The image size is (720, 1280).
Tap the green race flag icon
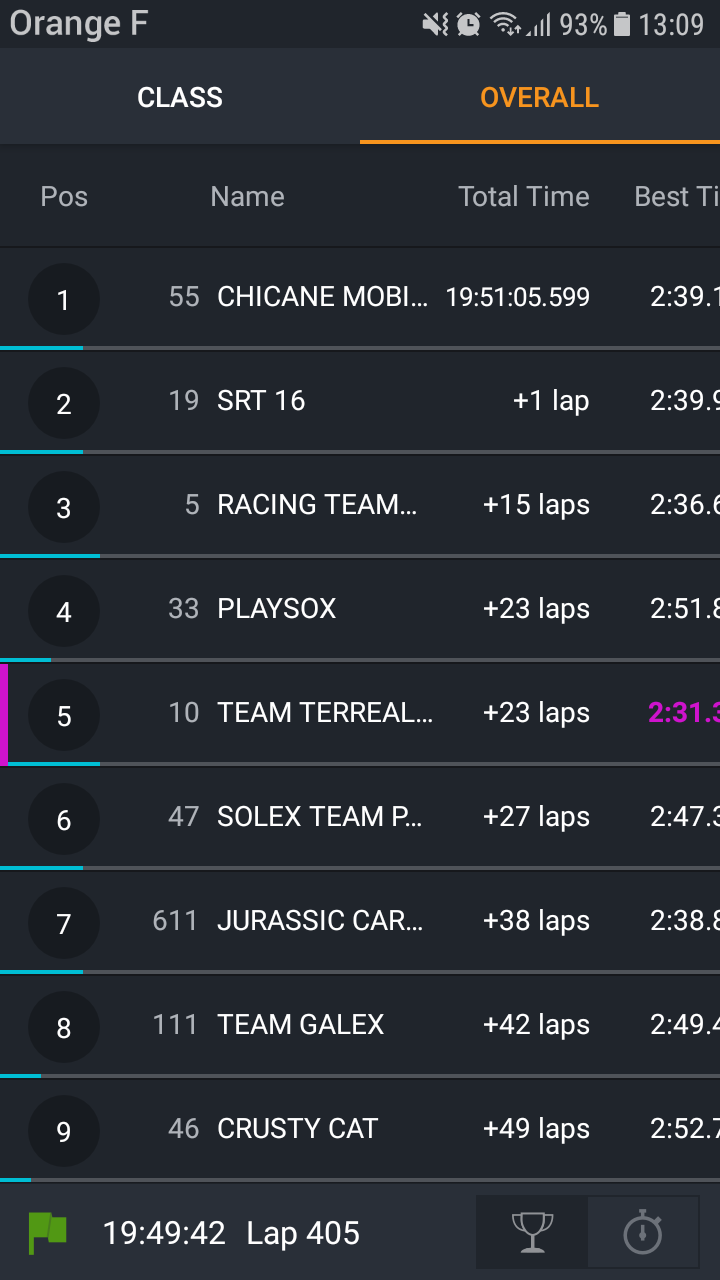click(47, 1233)
